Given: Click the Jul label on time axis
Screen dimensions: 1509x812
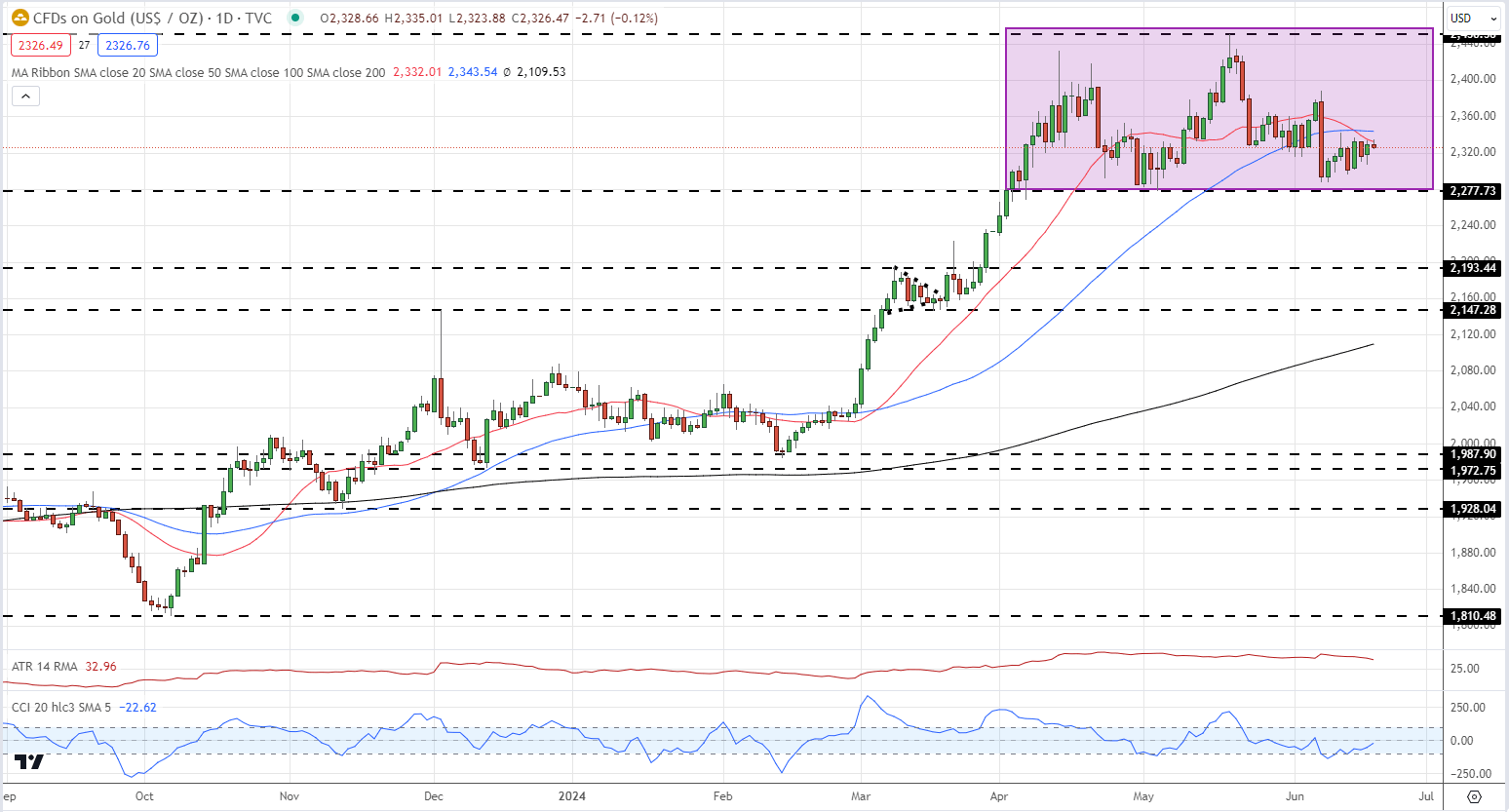Looking at the screenshot, I should pos(1426,796).
